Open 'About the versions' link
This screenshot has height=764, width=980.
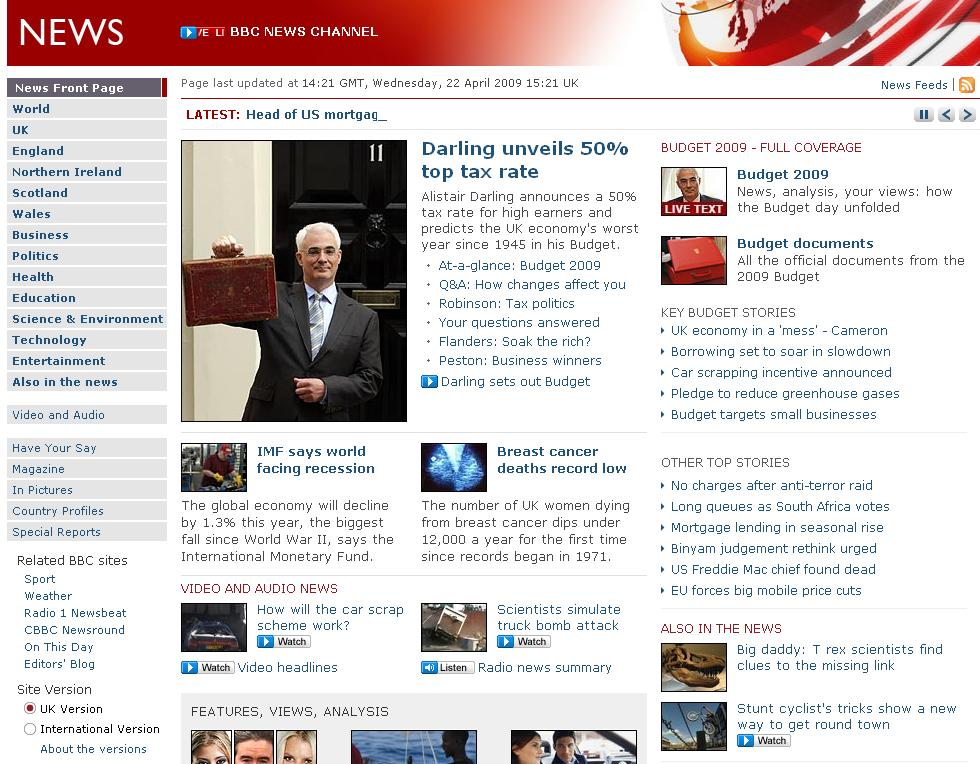click(93, 749)
